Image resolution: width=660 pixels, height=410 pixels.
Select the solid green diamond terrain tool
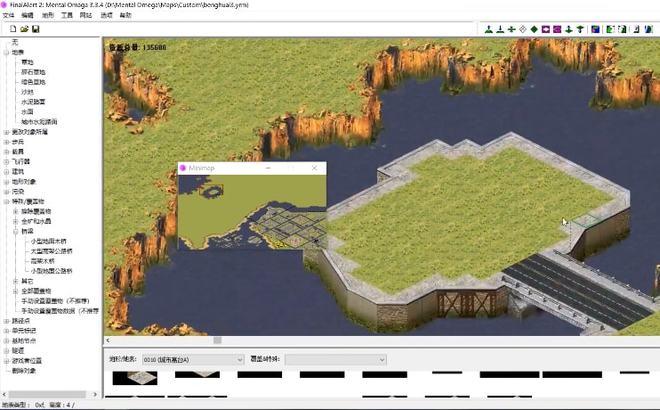point(534,29)
